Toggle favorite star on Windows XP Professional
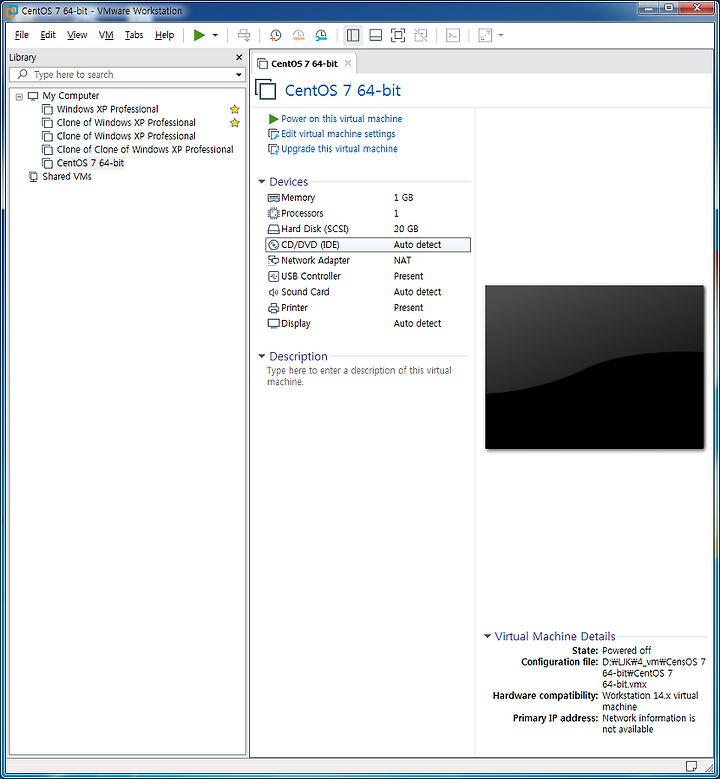720x779 pixels. [235, 109]
